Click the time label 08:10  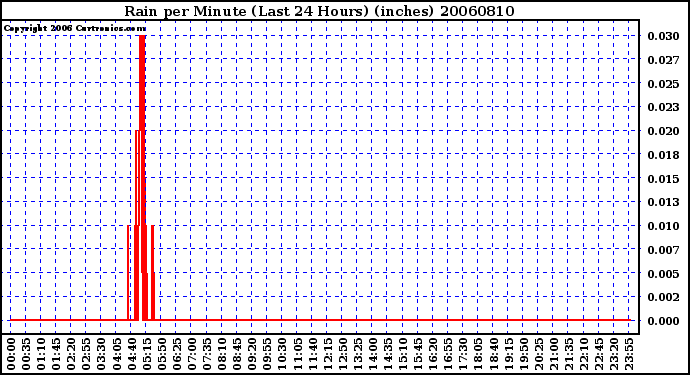[x=222, y=354]
